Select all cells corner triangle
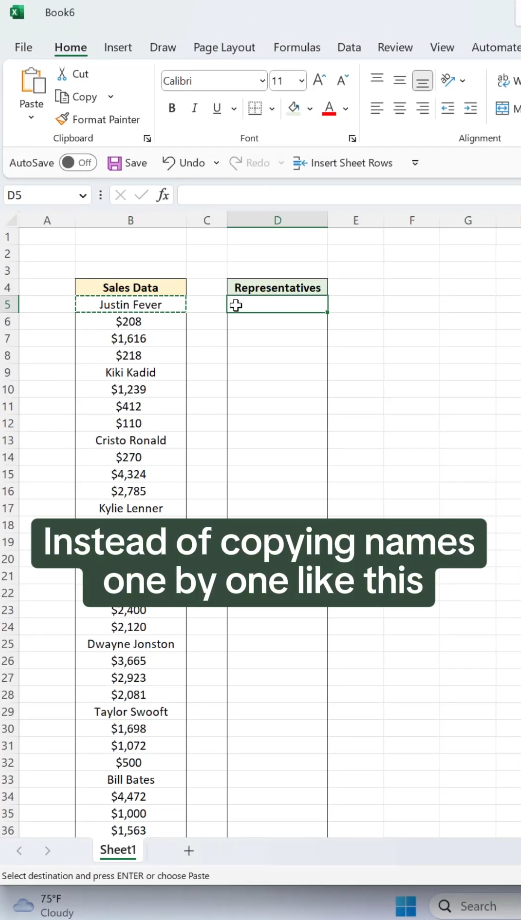The image size is (521, 920). tap(11, 221)
